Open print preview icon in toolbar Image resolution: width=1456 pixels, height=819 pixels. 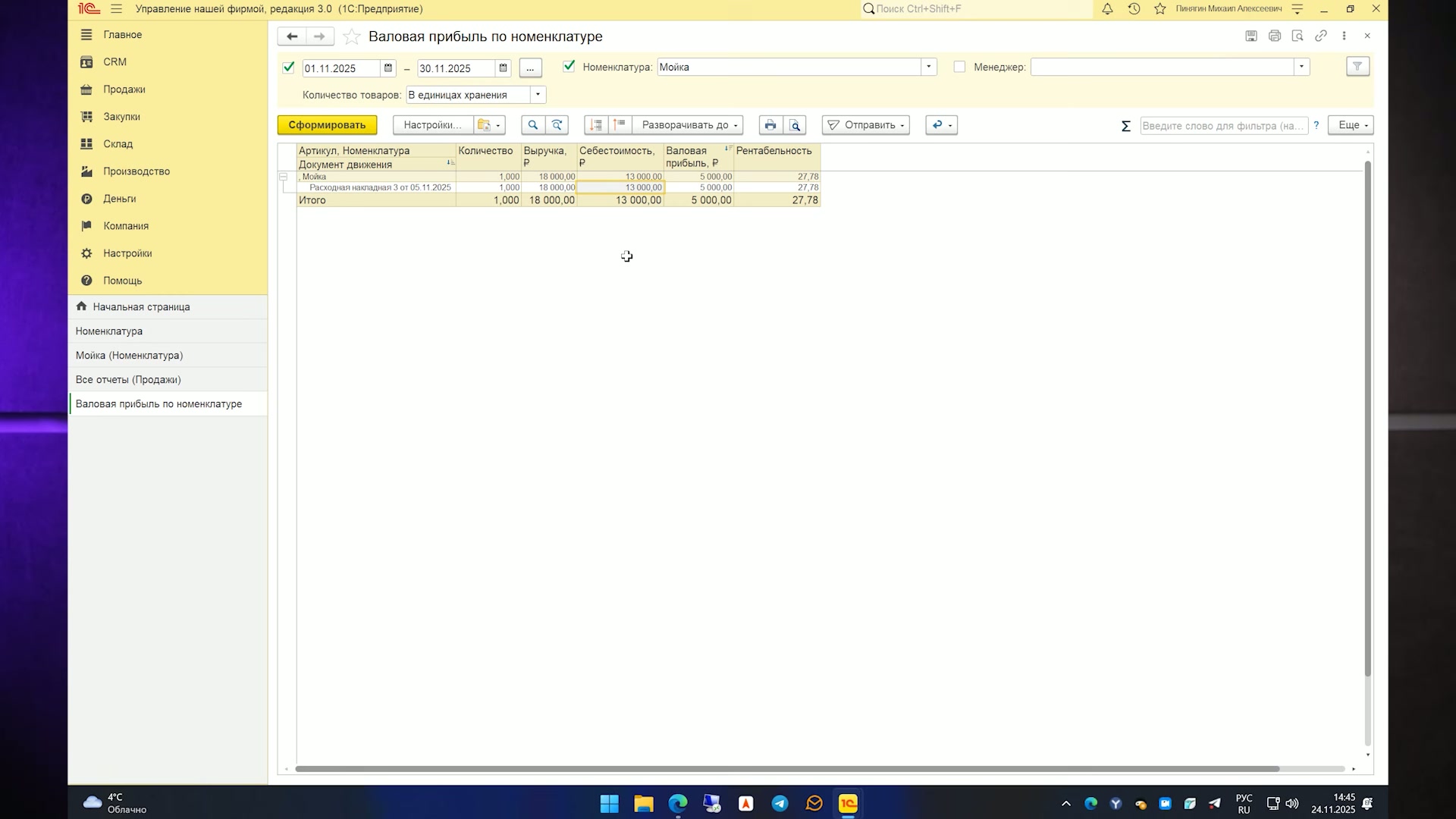[x=795, y=125]
